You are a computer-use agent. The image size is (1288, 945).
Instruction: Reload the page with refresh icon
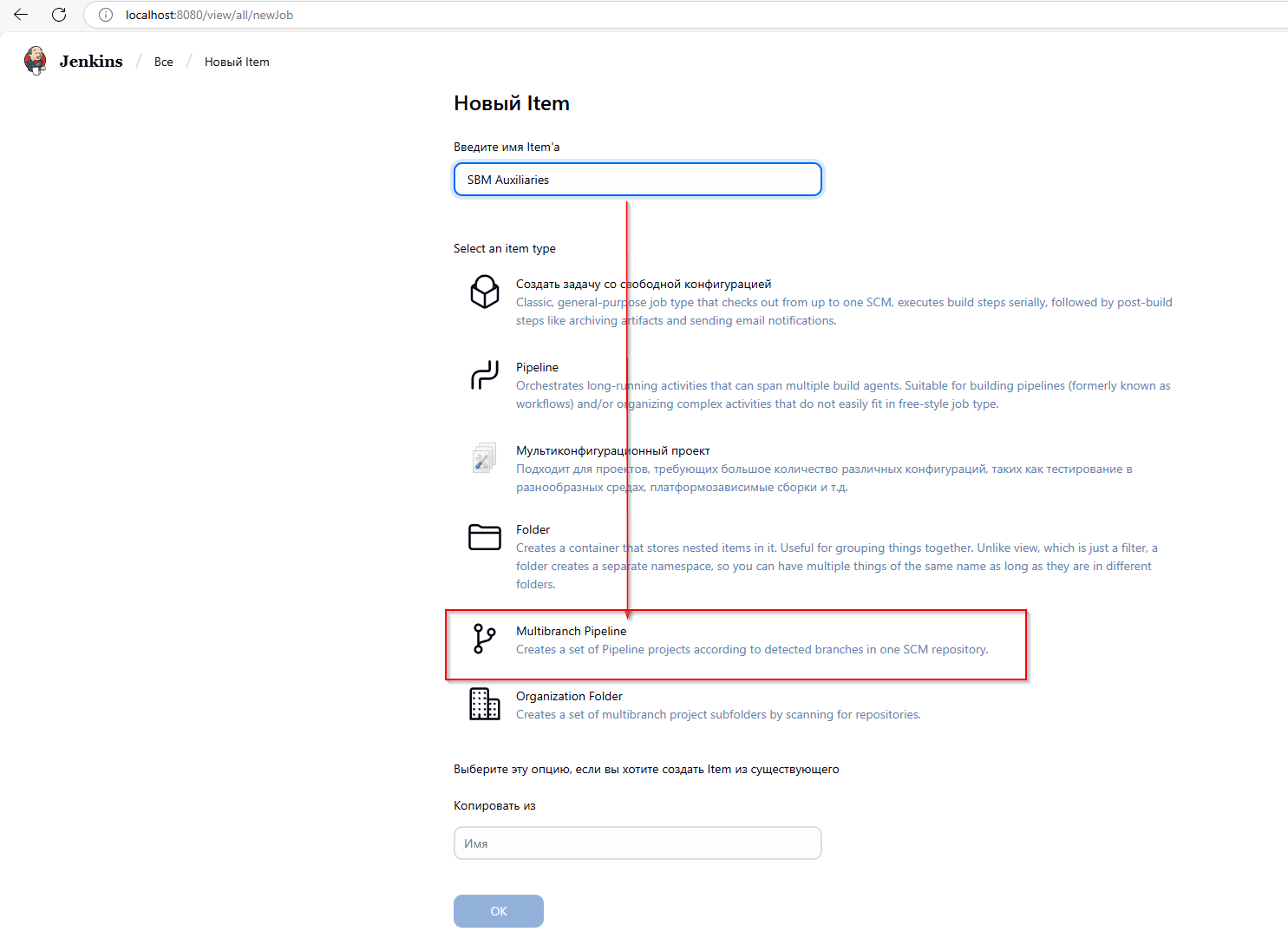click(x=59, y=15)
